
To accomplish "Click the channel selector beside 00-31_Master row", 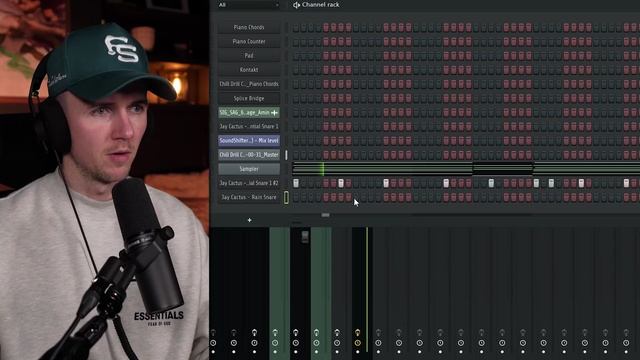I will (286, 155).
